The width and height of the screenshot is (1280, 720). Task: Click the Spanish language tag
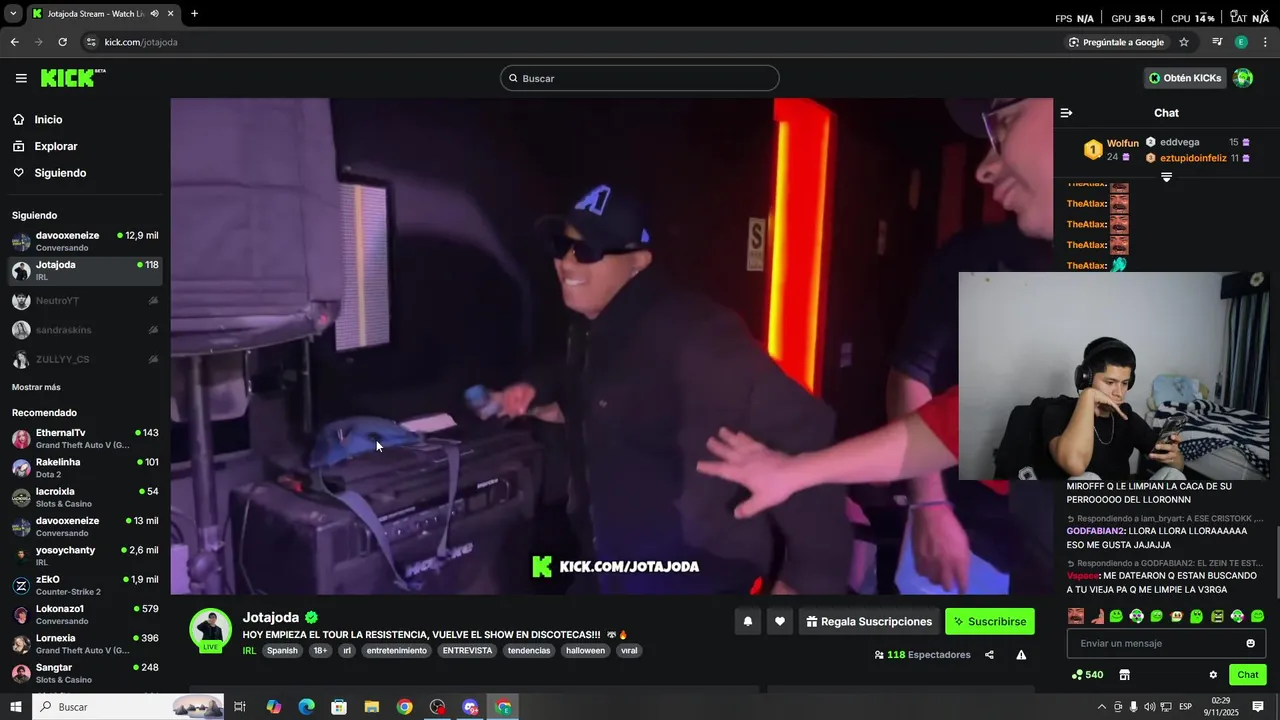click(x=282, y=650)
